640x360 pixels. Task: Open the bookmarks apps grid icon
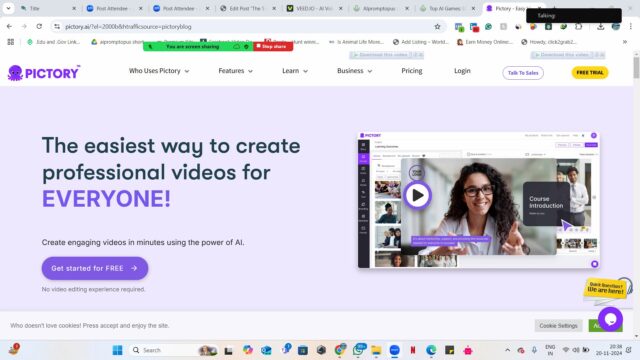[x=11, y=42]
